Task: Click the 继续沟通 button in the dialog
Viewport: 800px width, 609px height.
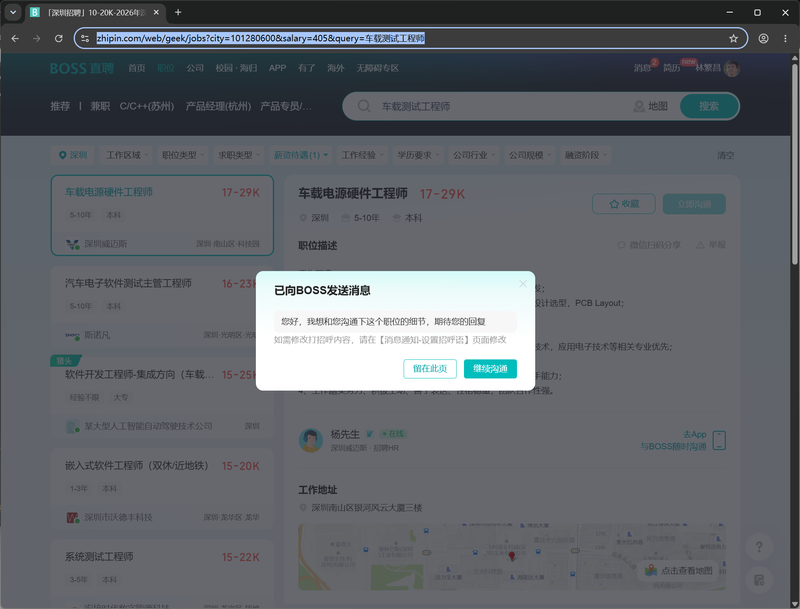Action: tap(490, 369)
